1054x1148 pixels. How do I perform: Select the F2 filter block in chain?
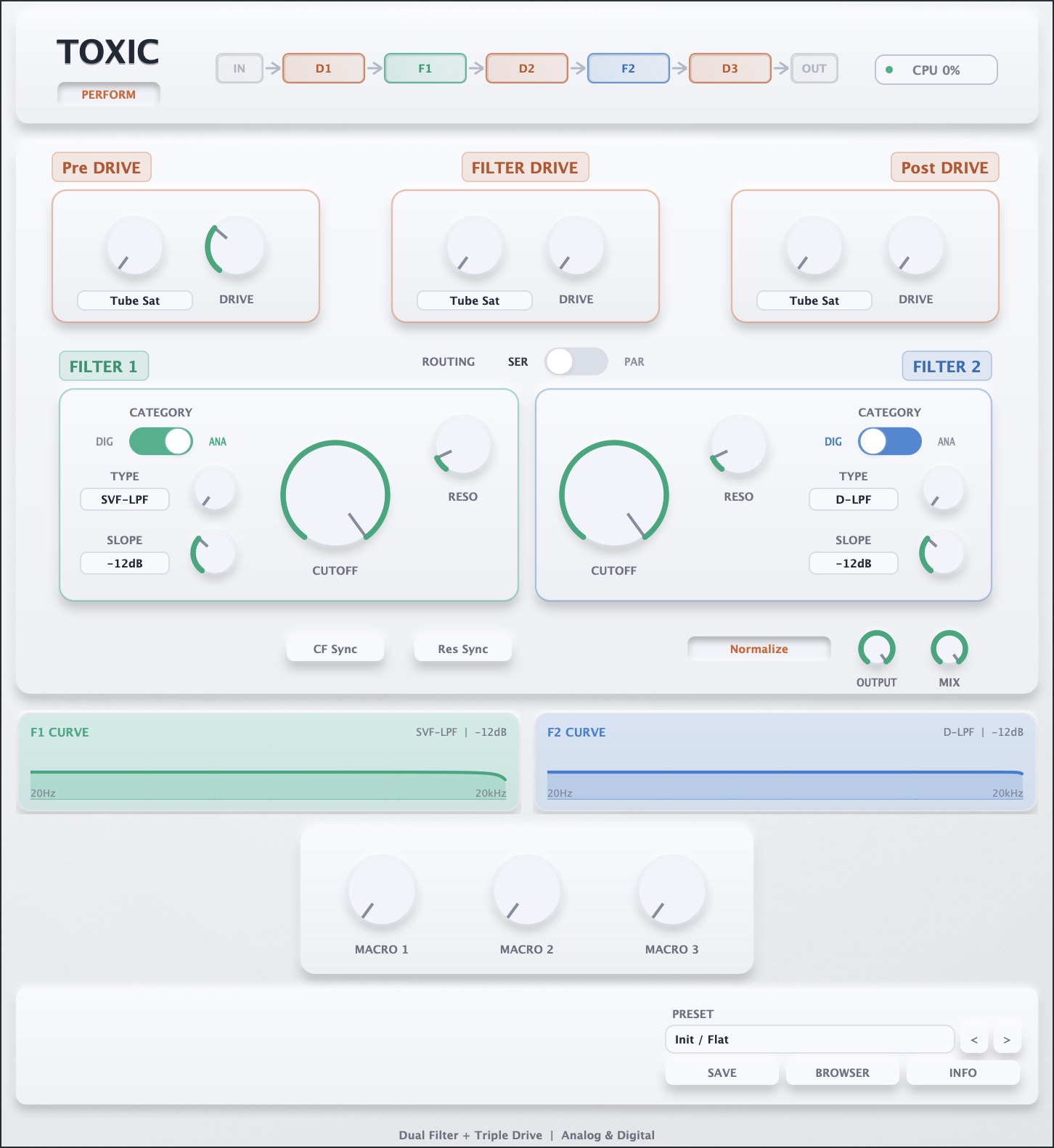[x=629, y=69]
